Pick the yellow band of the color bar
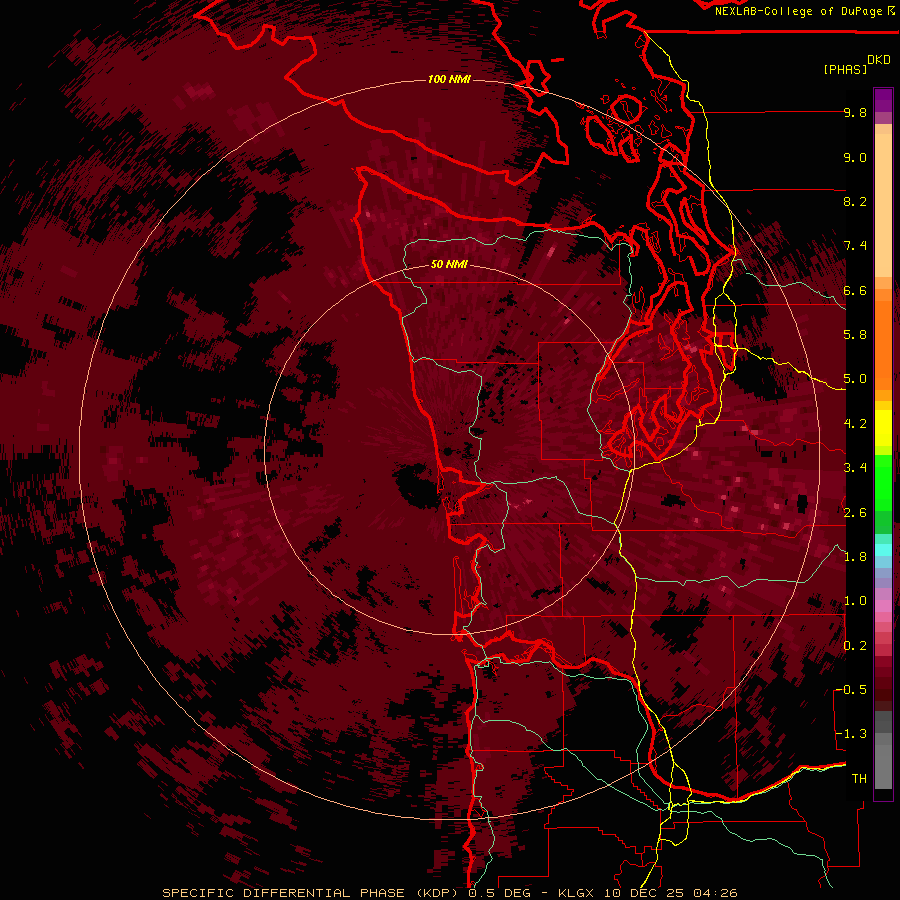Viewport: 900px width, 900px height. (883, 428)
